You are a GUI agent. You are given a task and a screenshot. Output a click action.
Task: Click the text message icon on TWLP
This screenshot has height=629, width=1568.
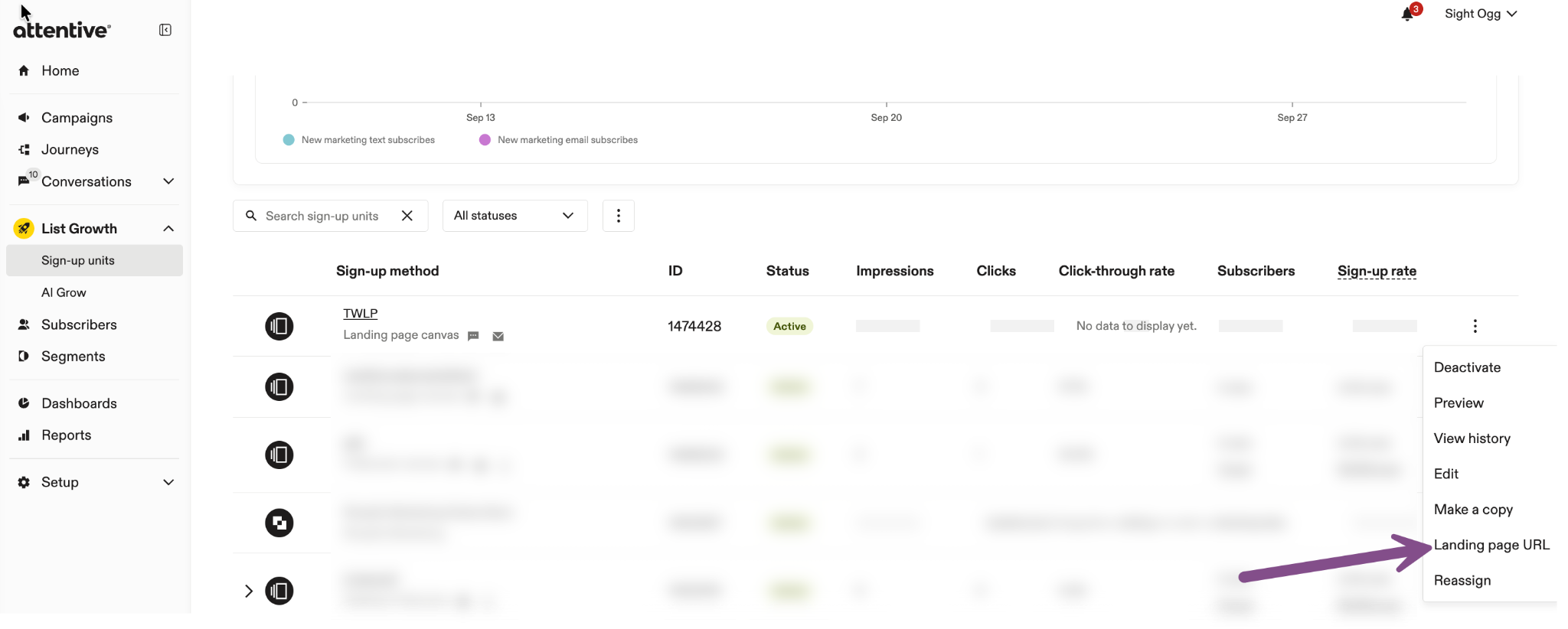pos(473,336)
